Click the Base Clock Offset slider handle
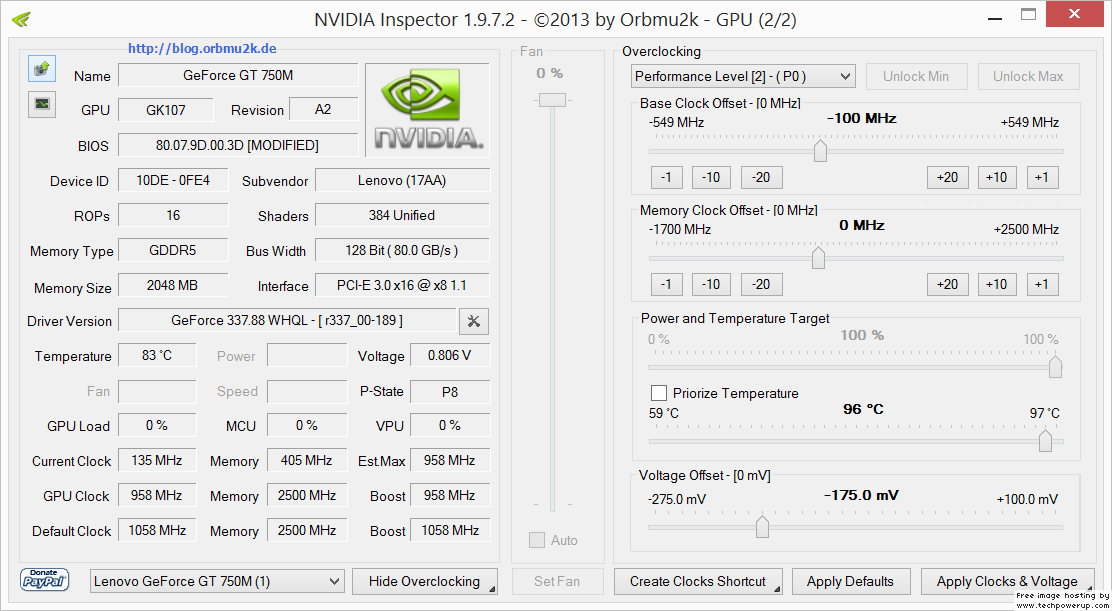 pyautogui.click(x=821, y=150)
